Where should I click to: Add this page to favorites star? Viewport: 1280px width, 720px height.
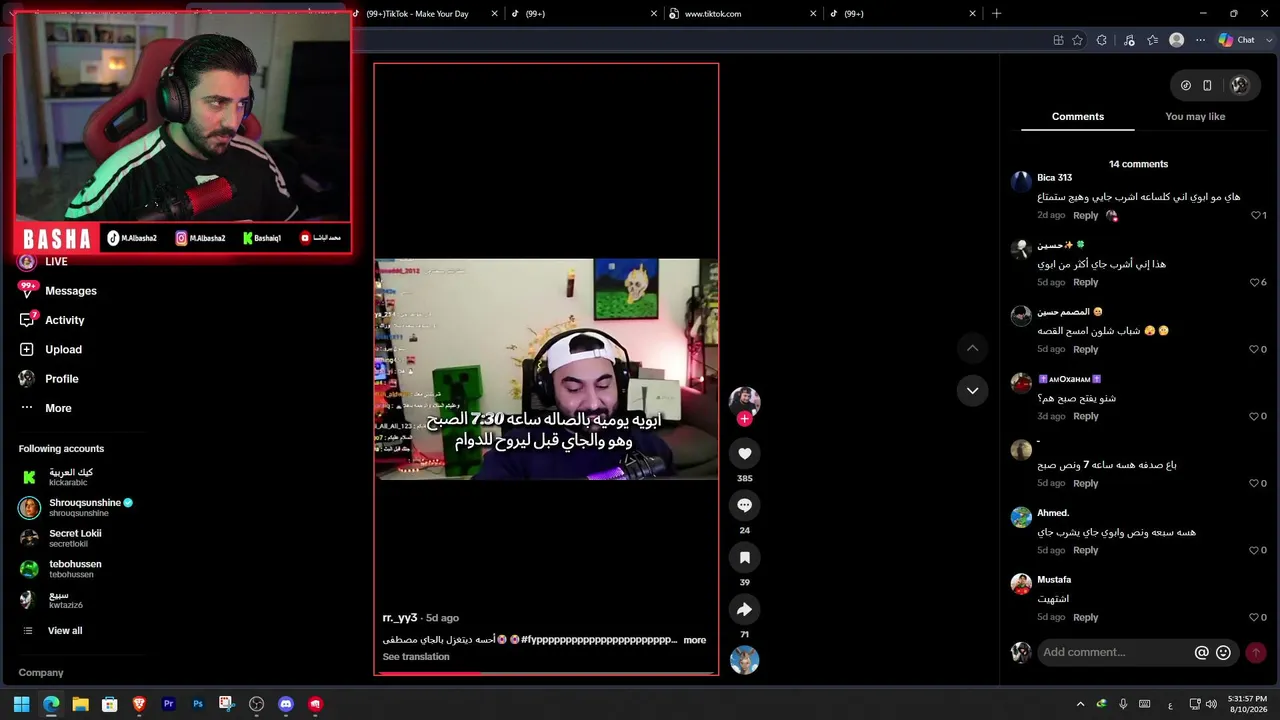point(1077,40)
